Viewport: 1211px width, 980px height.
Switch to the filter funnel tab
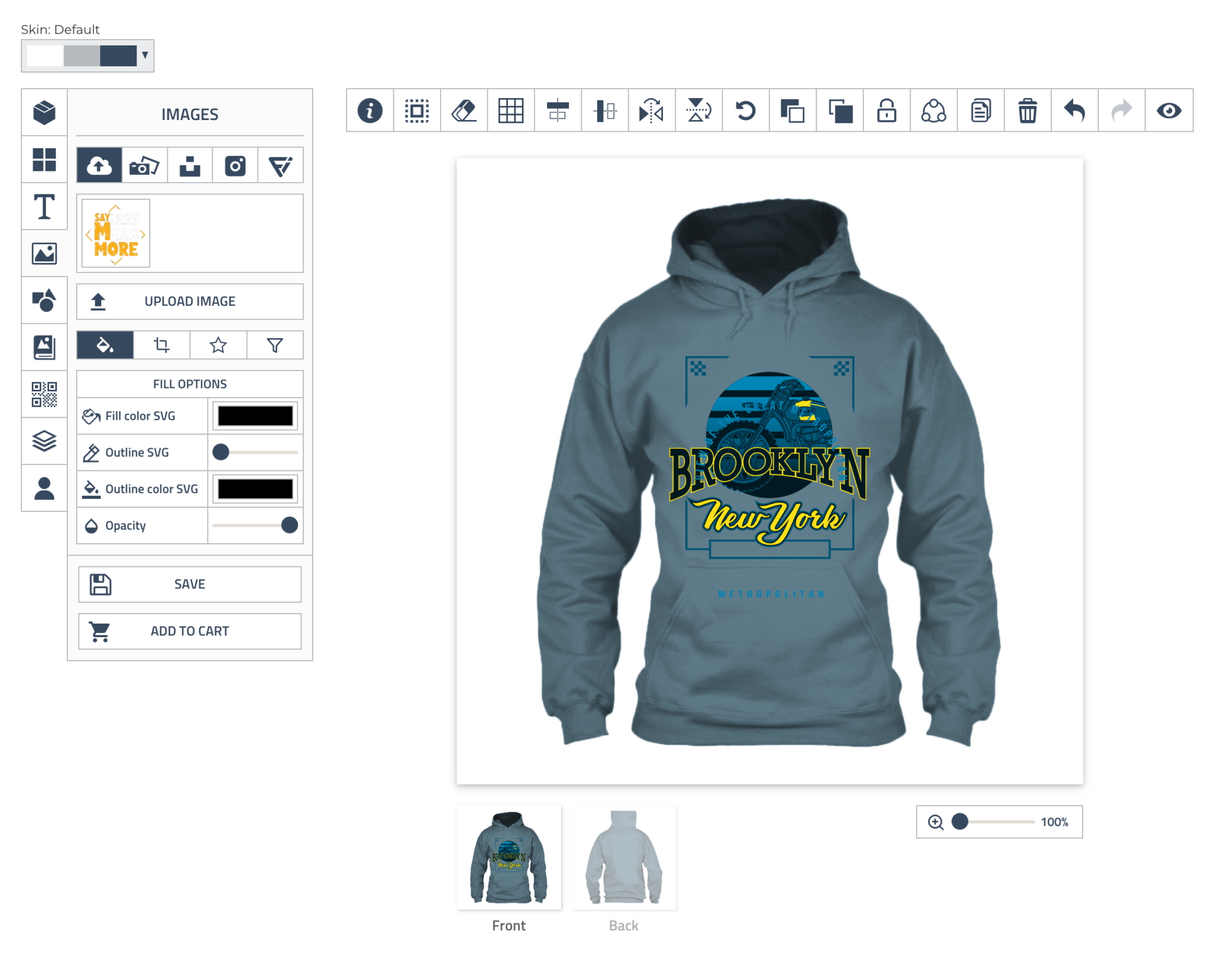click(x=275, y=345)
